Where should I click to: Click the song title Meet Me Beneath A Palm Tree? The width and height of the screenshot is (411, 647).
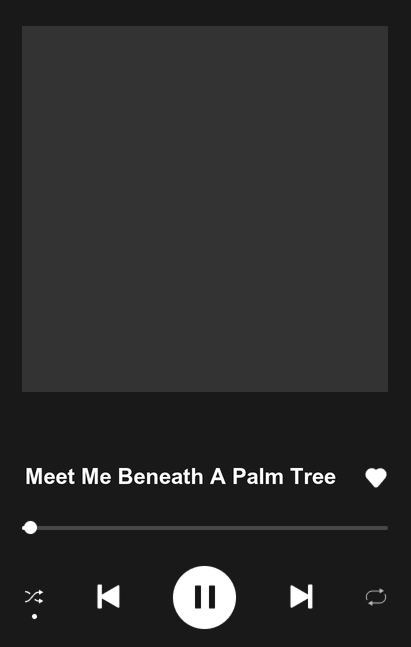coord(180,477)
